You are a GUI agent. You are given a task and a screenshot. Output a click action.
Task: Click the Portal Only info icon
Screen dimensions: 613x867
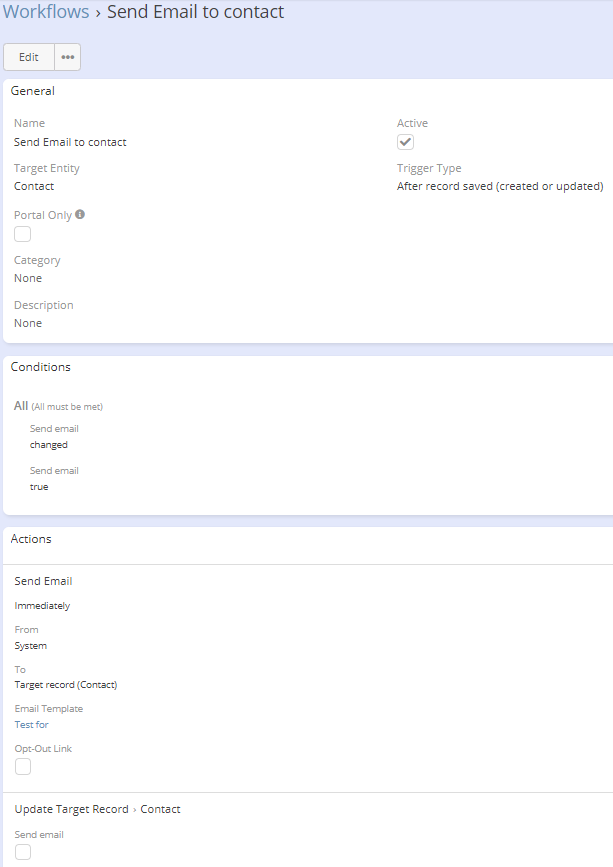[80, 214]
